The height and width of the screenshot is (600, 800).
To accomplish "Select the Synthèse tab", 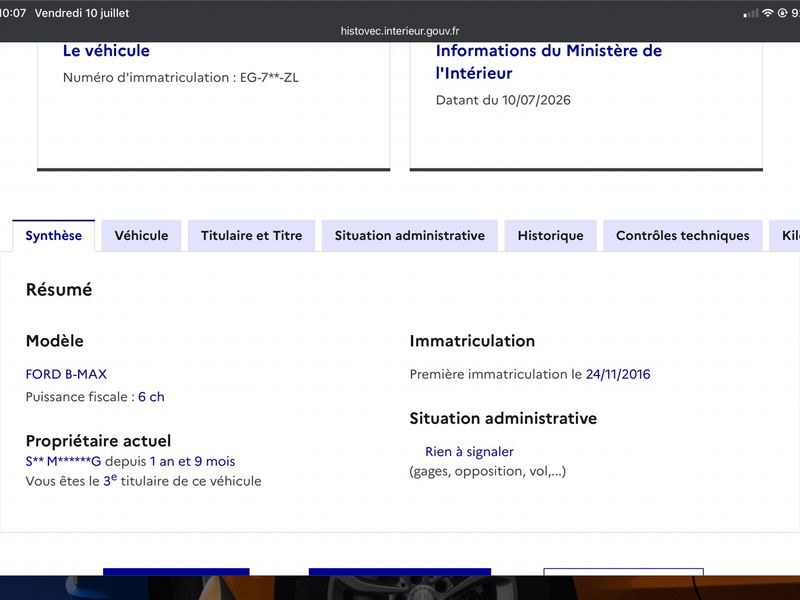I will pos(54,236).
